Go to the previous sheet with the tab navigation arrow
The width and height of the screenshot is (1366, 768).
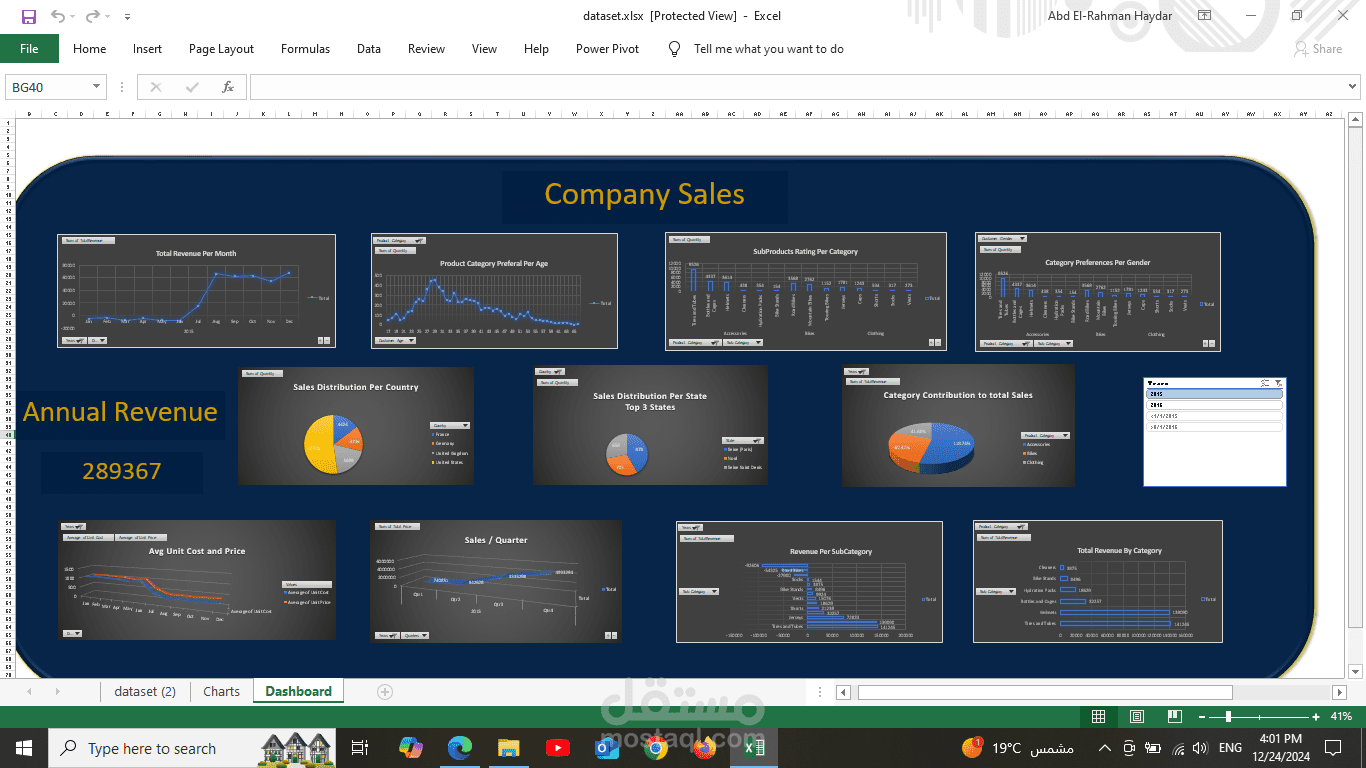point(29,691)
